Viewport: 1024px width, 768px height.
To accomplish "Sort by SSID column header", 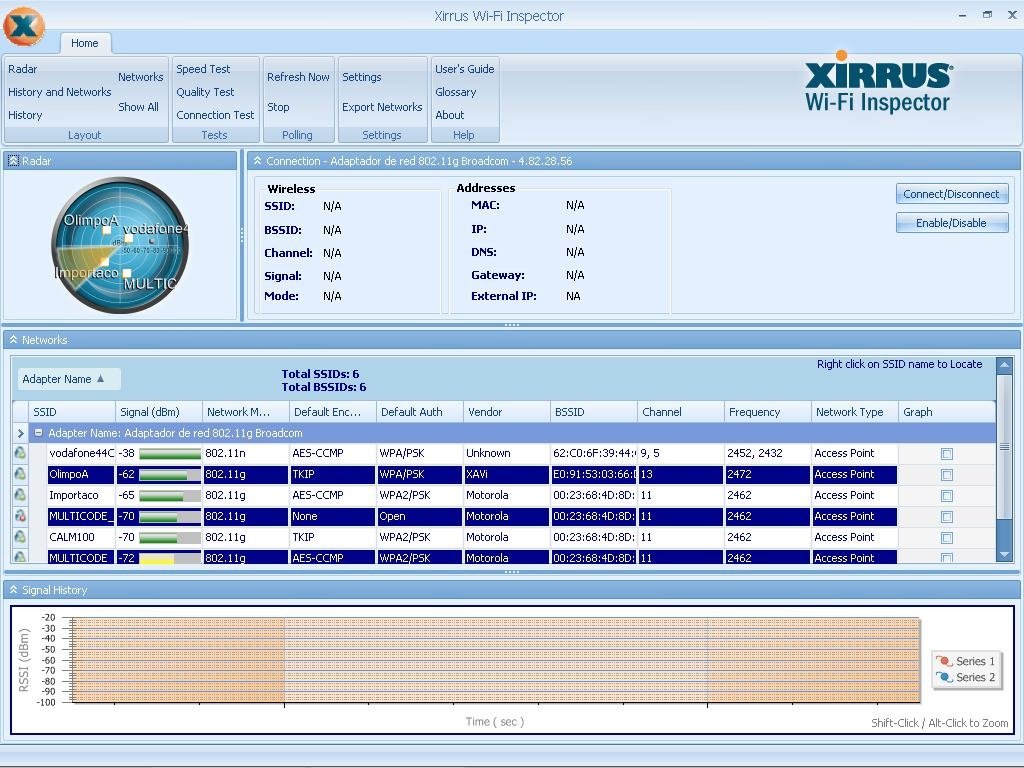I will click(x=72, y=412).
